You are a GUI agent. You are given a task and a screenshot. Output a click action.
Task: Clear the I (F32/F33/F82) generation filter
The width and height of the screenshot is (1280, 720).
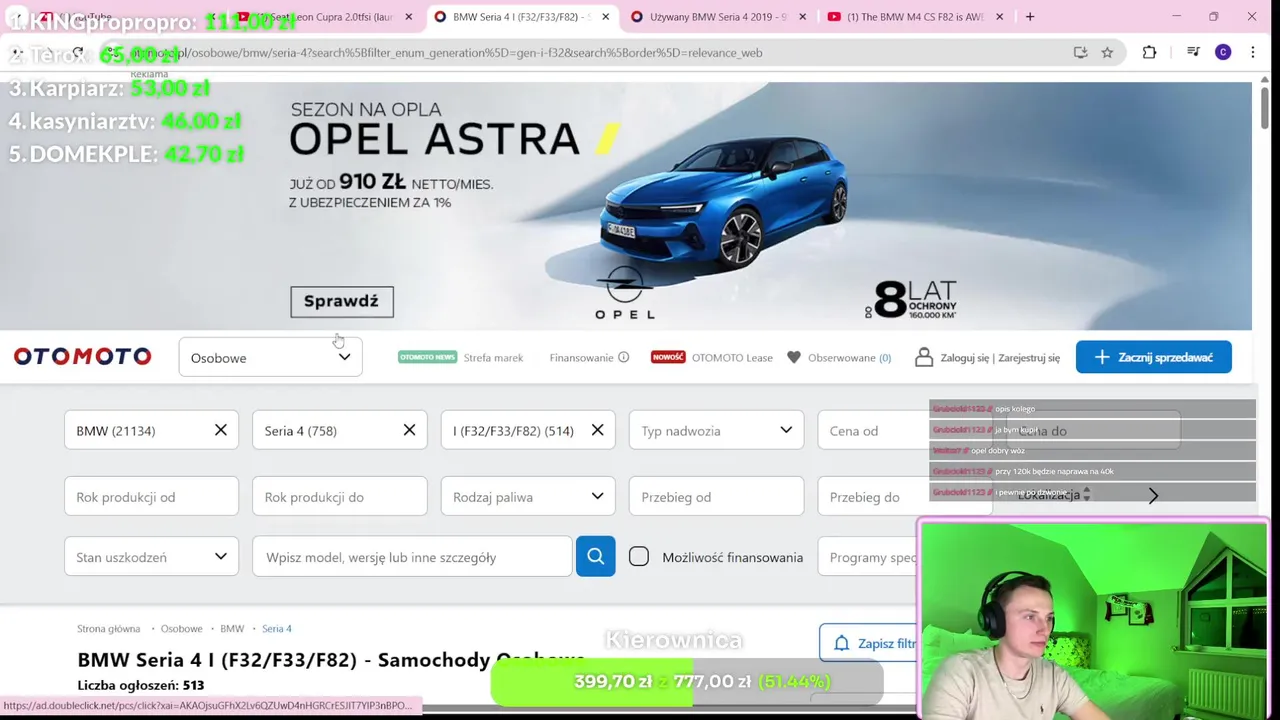(x=597, y=430)
